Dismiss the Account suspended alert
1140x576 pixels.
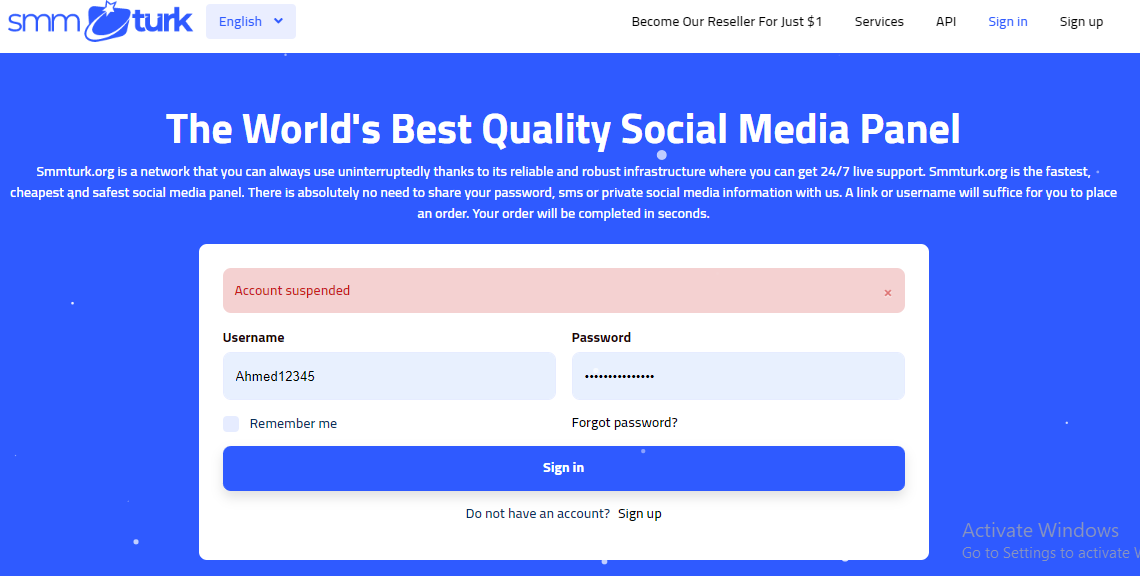[x=888, y=292]
